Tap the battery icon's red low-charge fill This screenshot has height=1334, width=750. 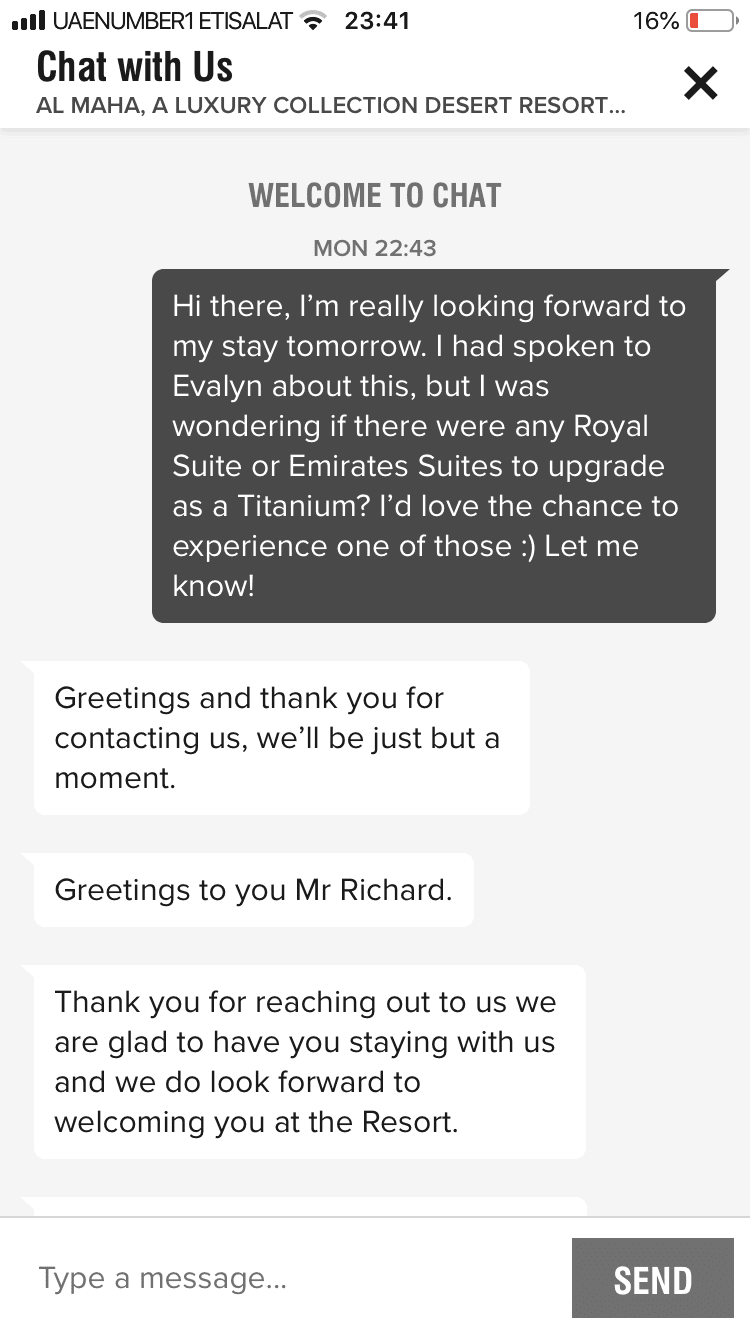coord(696,20)
